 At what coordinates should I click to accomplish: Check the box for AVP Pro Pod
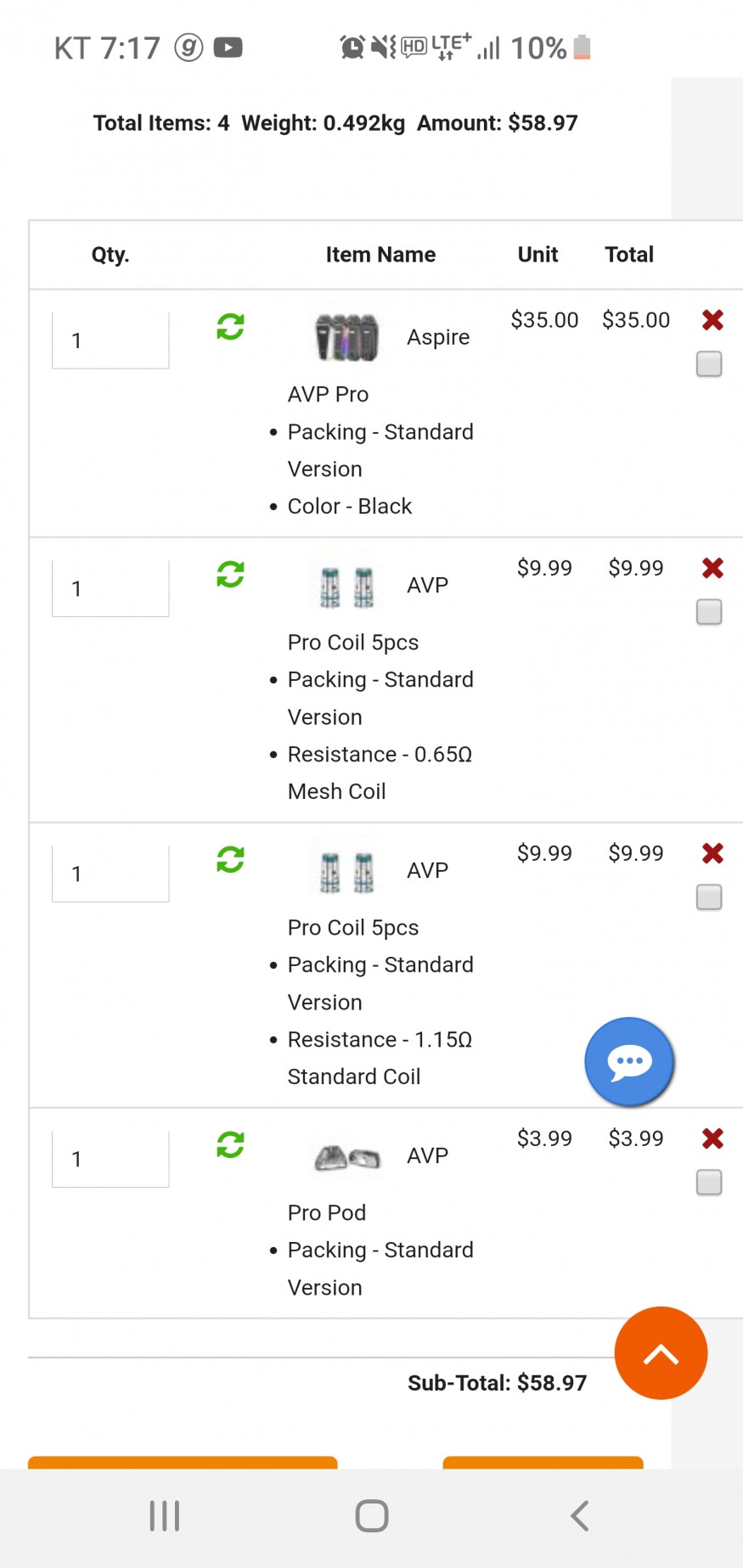709,1183
